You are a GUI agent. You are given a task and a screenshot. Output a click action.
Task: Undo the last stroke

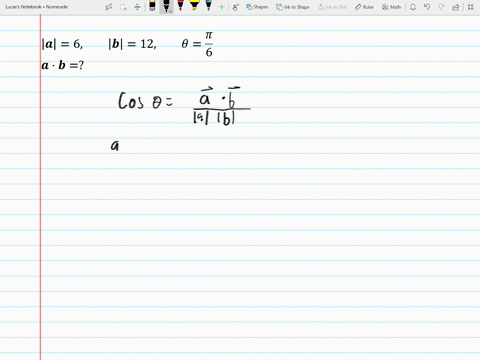[x=427, y=7]
